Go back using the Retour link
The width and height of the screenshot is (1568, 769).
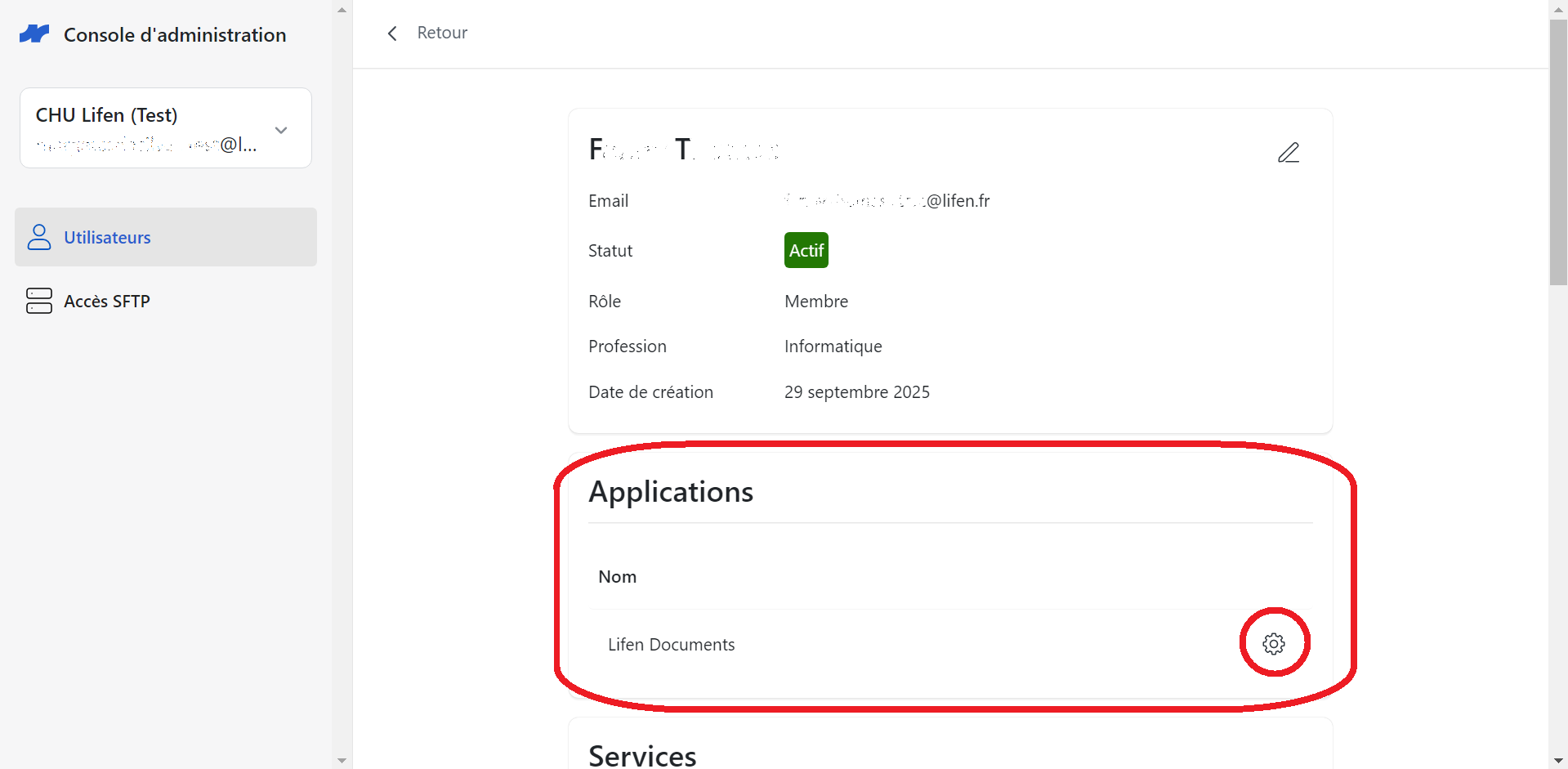[x=442, y=33]
